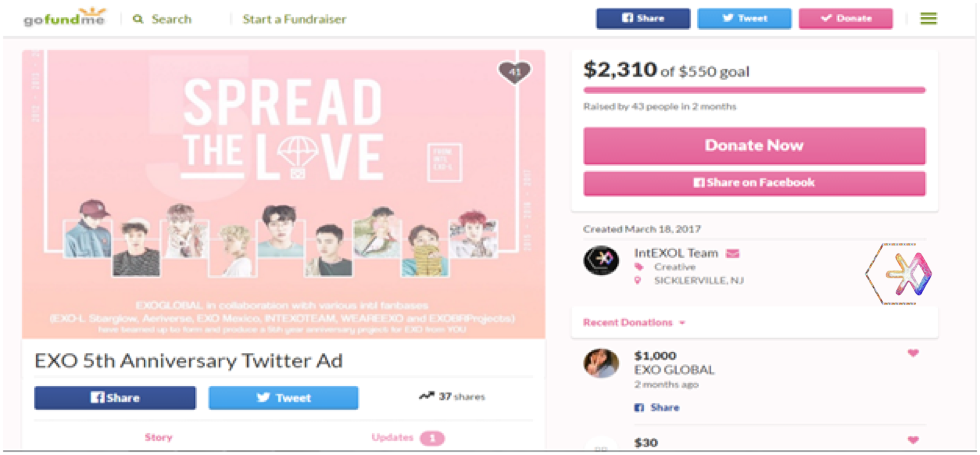Screen dimensions: 980x455
Task: Click the search magnifier icon
Action: click(138, 19)
